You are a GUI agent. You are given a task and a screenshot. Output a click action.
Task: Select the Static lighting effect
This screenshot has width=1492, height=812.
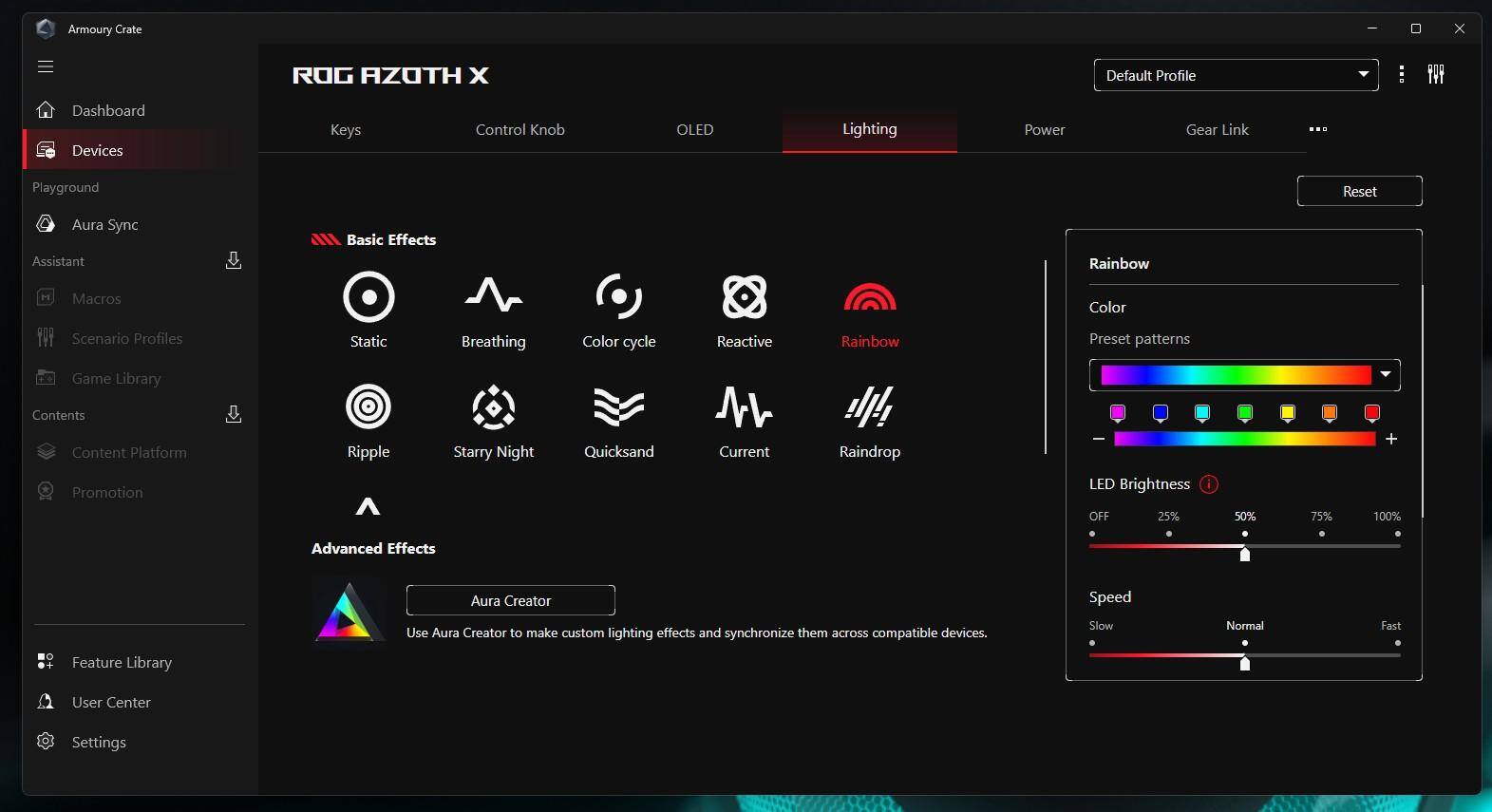368,297
